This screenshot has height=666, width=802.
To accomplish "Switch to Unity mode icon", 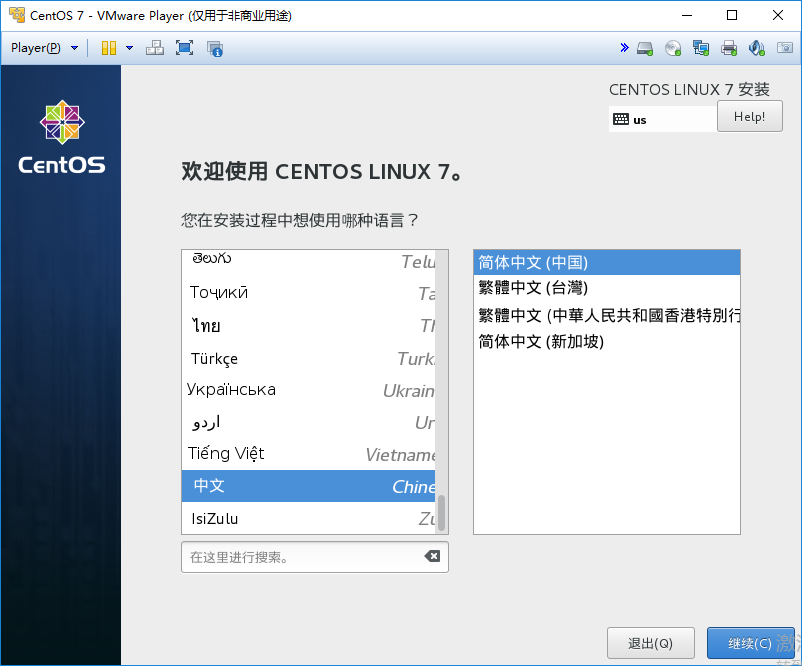I will click(215, 49).
